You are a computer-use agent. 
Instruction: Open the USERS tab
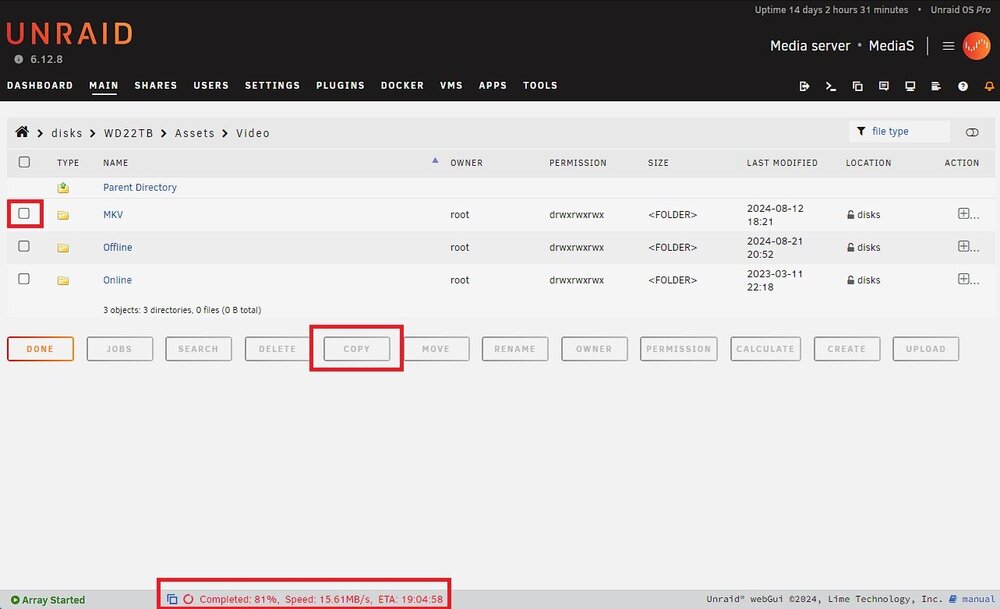click(x=211, y=85)
